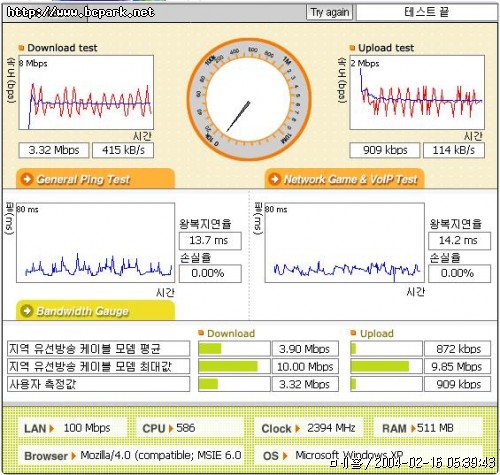Click the Bandwidth Download column bullet icon
The height and width of the screenshot is (475, 500).
point(201,333)
